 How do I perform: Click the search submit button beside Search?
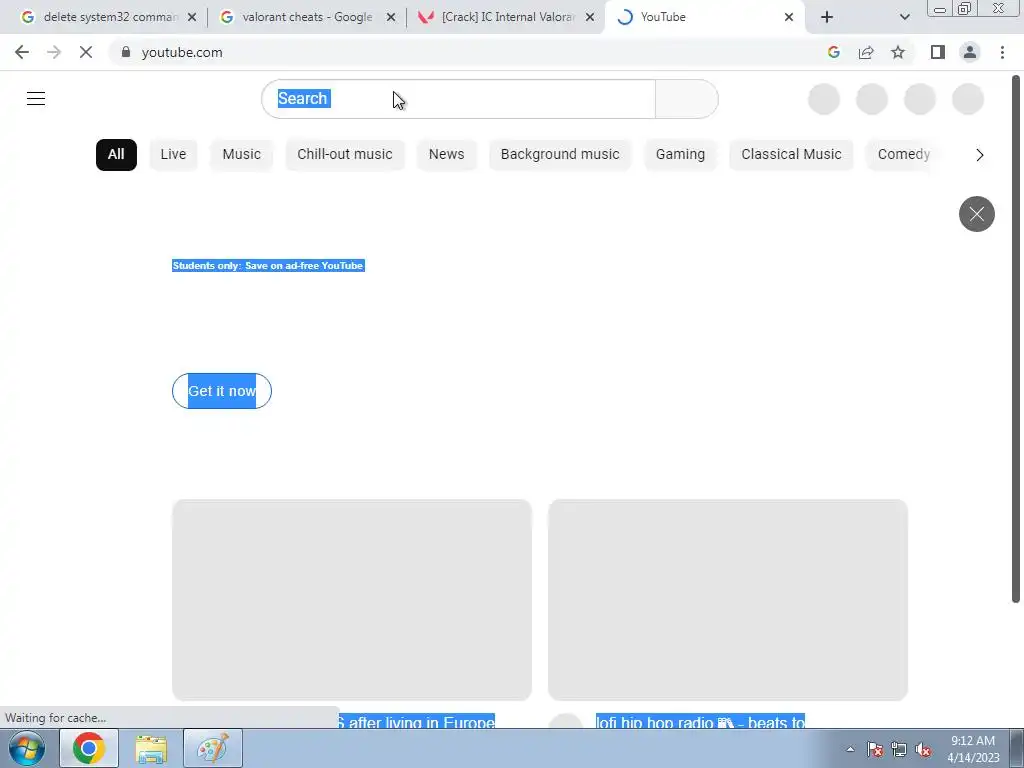687,99
